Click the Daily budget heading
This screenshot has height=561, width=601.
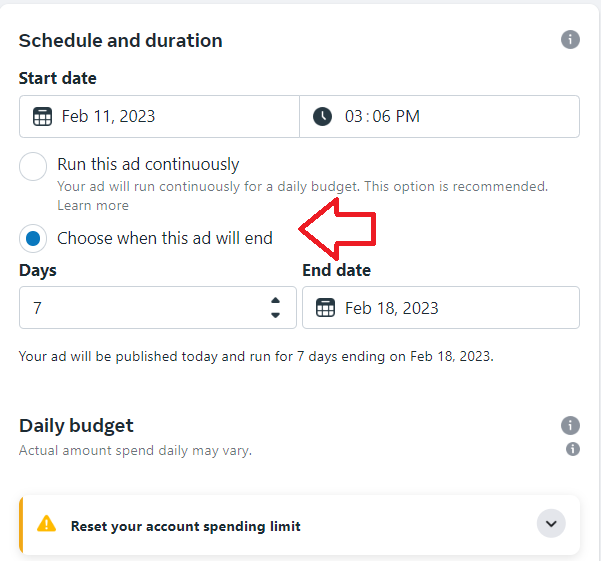click(x=76, y=426)
